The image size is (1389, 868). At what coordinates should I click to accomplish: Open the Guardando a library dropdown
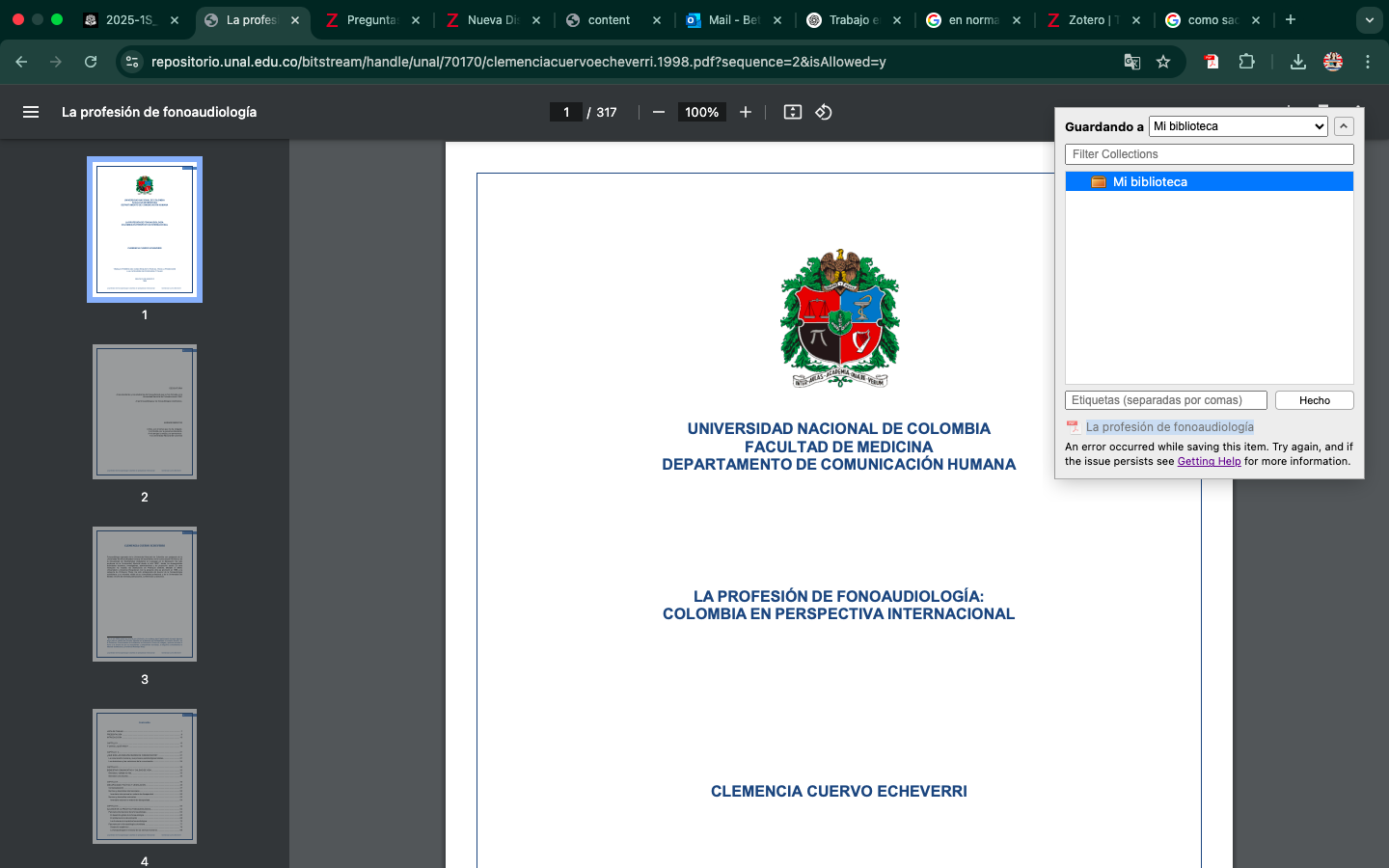click(1239, 126)
